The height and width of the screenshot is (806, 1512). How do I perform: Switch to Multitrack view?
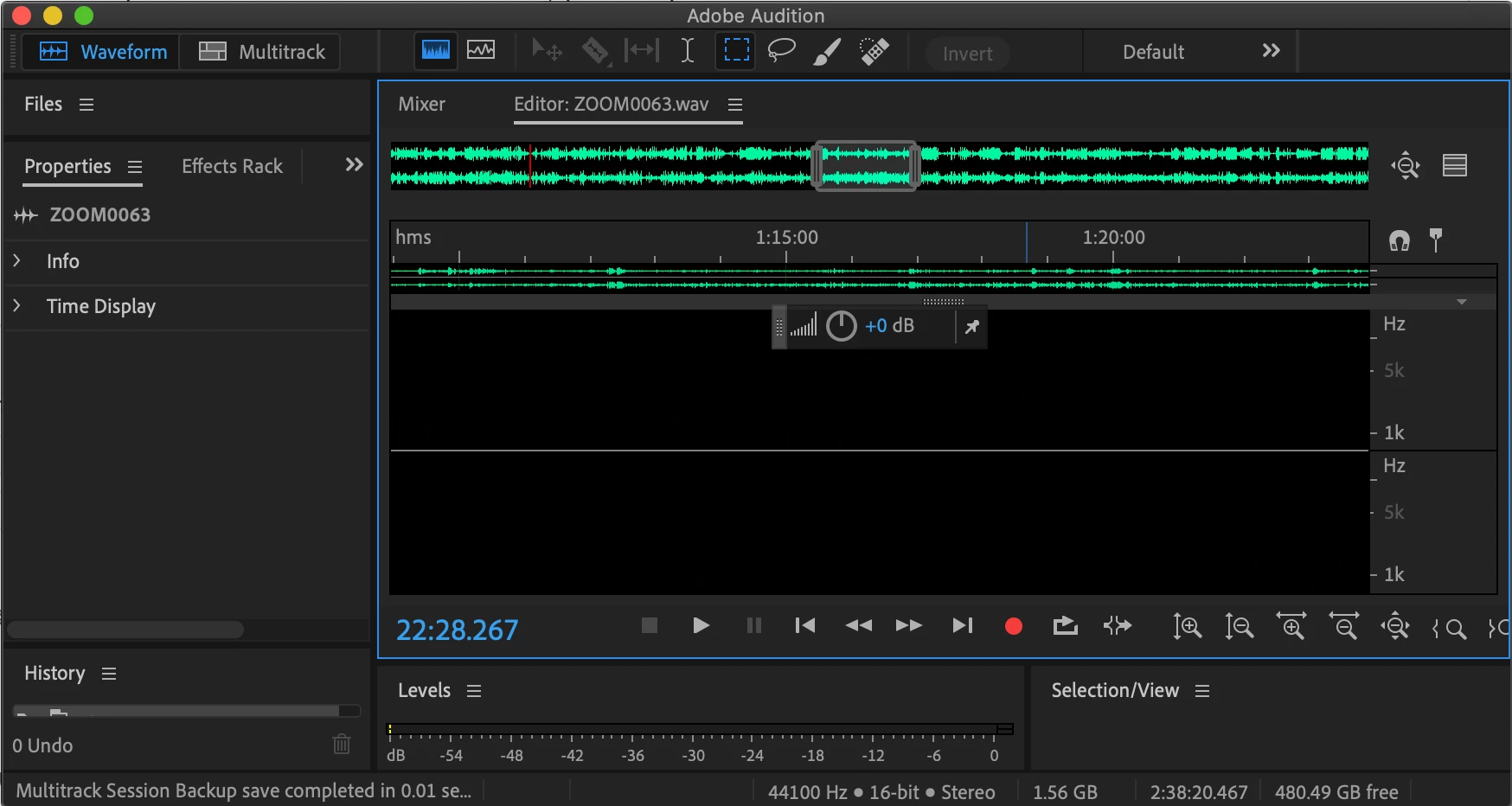[x=262, y=52]
